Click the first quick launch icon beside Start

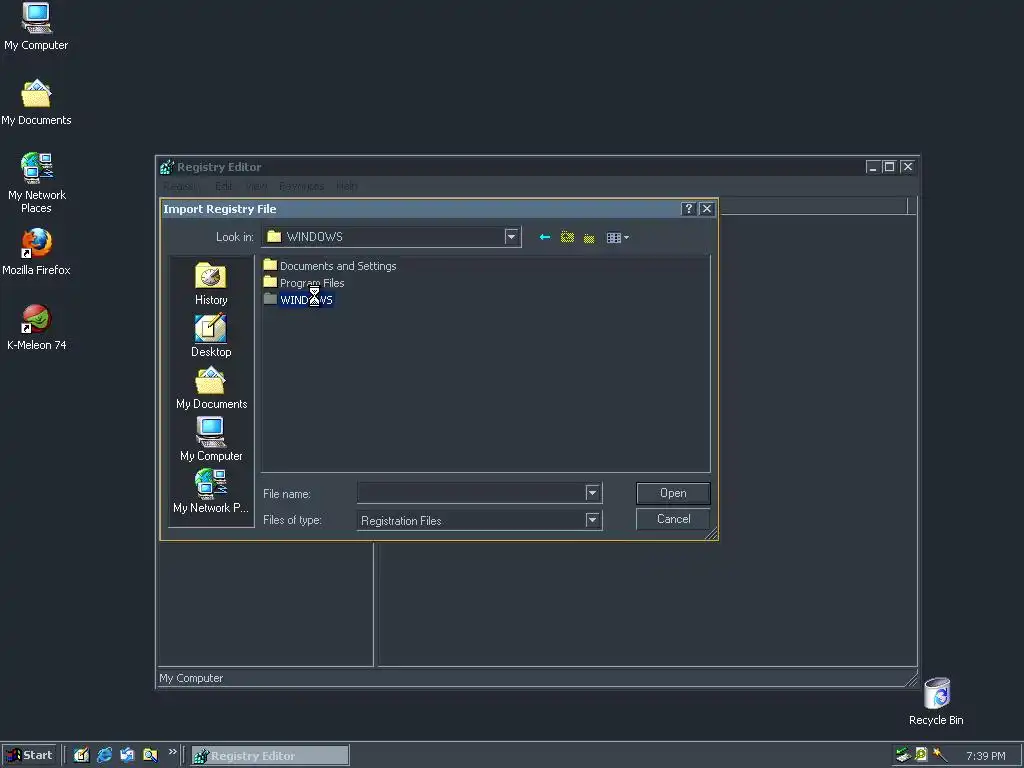pyautogui.click(x=81, y=755)
